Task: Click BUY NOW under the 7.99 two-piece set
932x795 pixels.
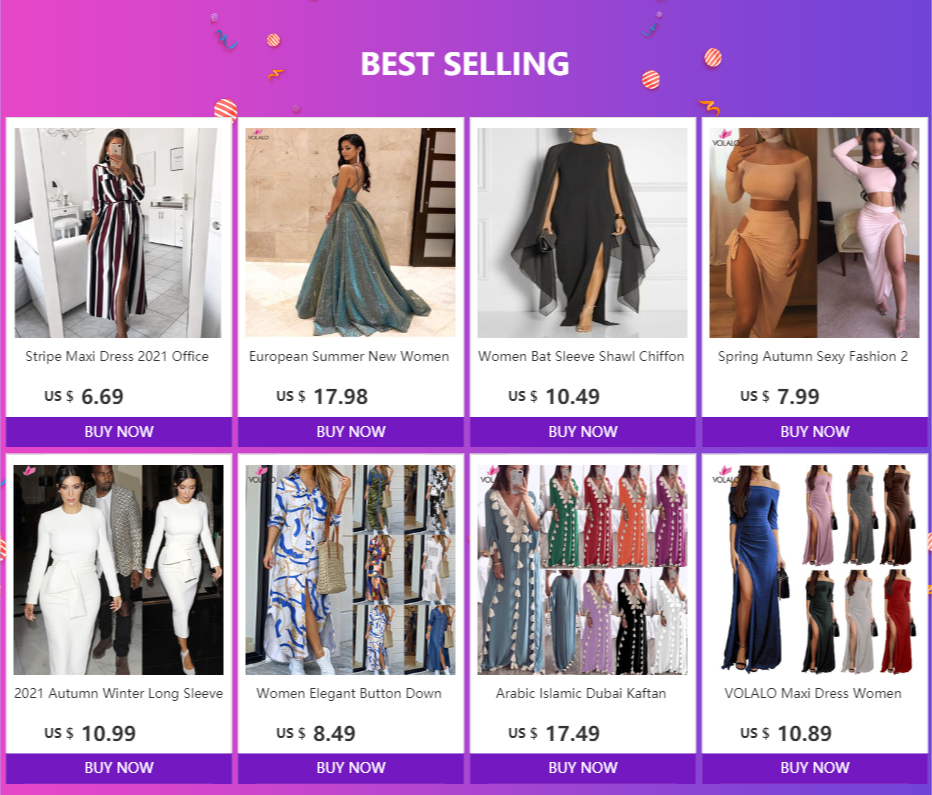Action: (x=814, y=431)
